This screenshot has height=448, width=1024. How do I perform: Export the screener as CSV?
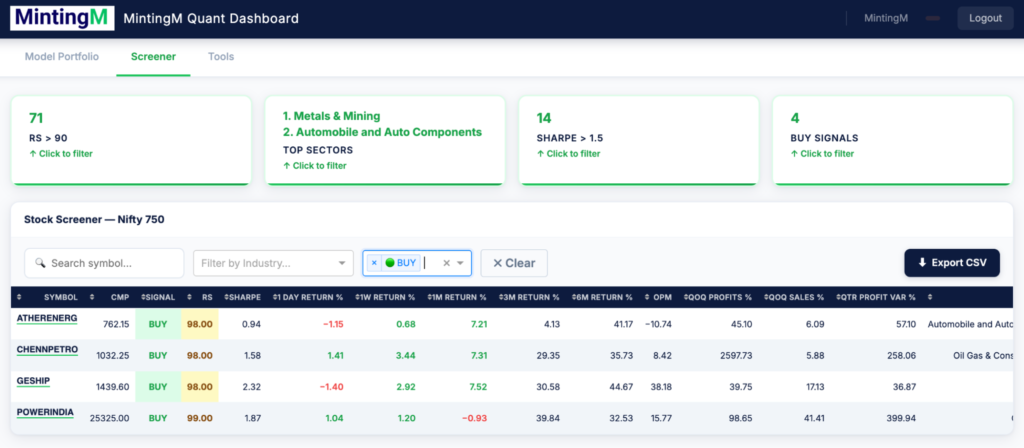951,263
